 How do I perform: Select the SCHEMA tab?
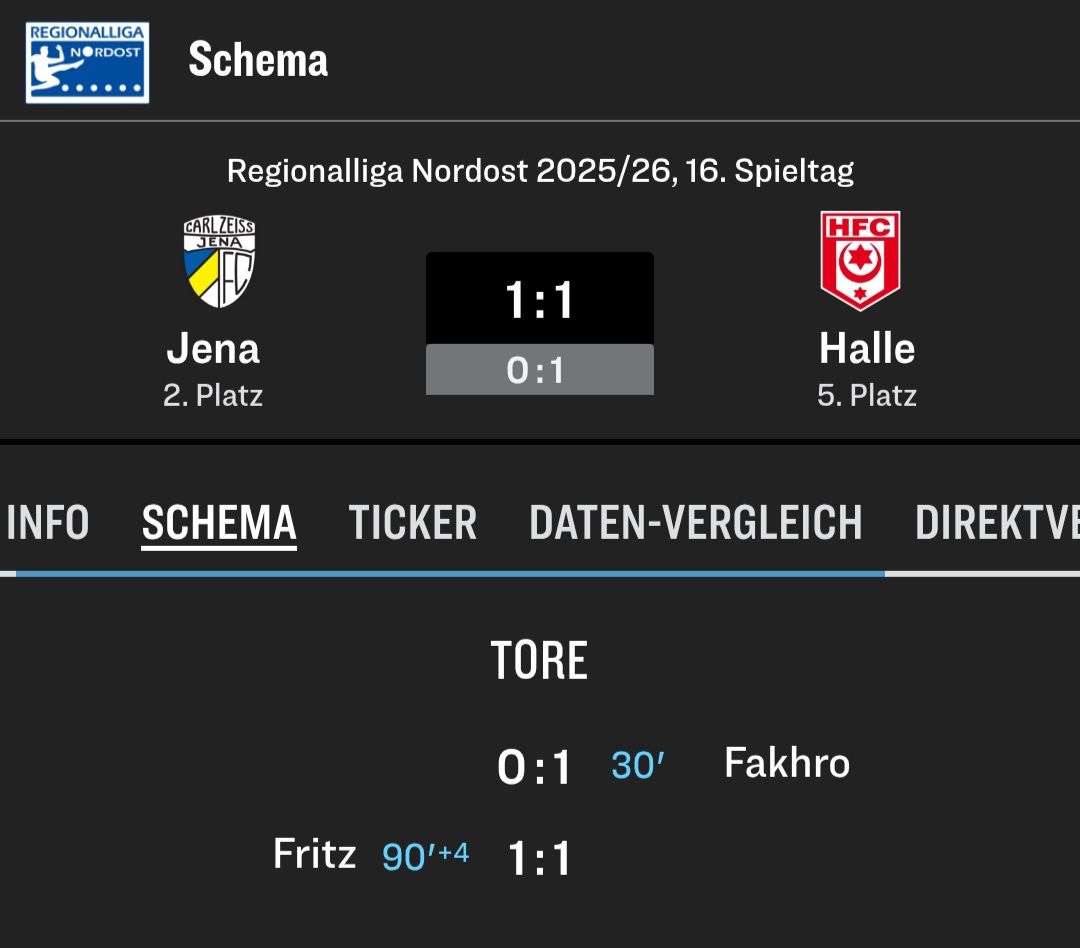pyautogui.click(x=219, y=522)
